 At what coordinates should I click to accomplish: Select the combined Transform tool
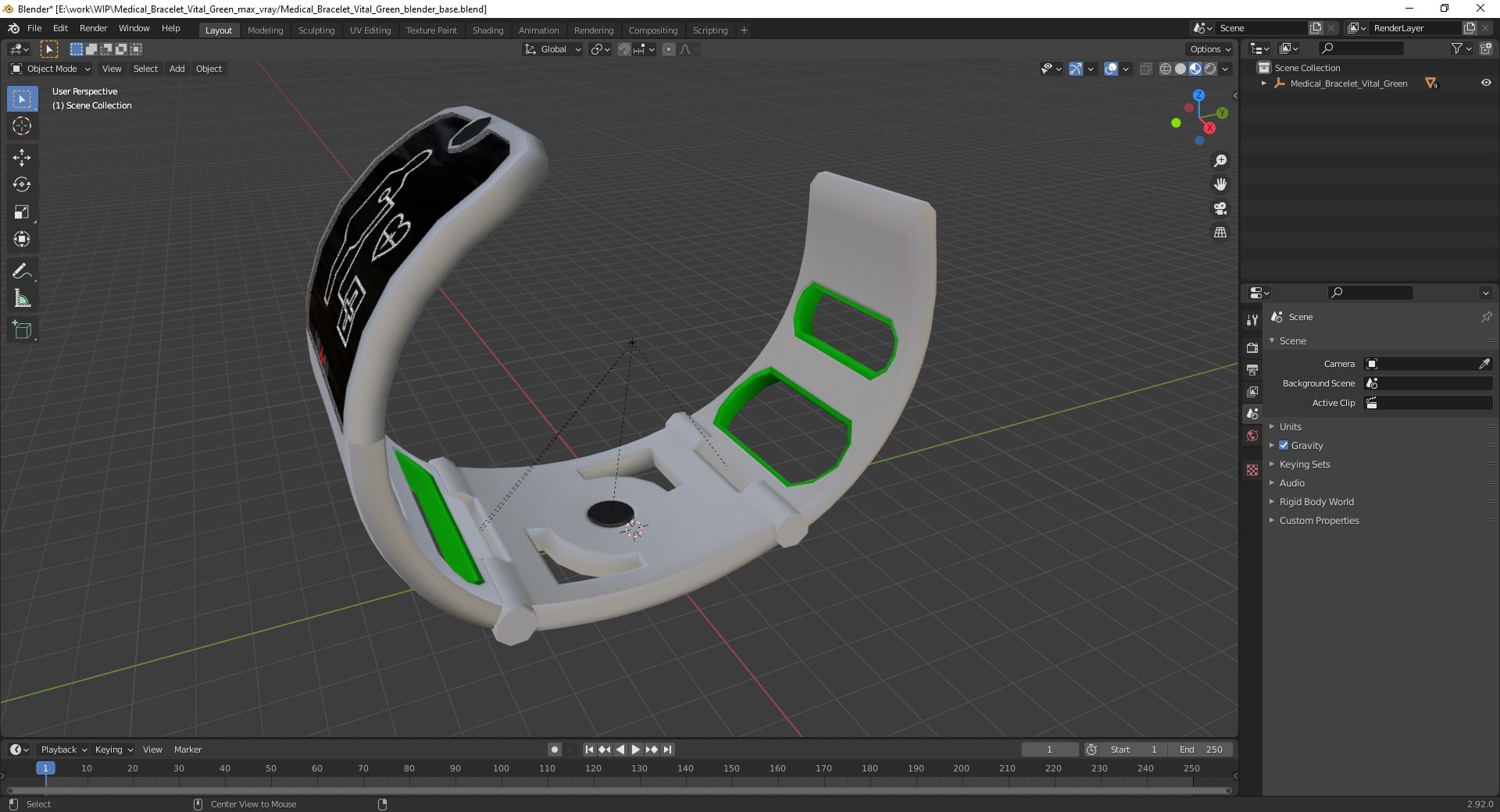pos(22,239)
